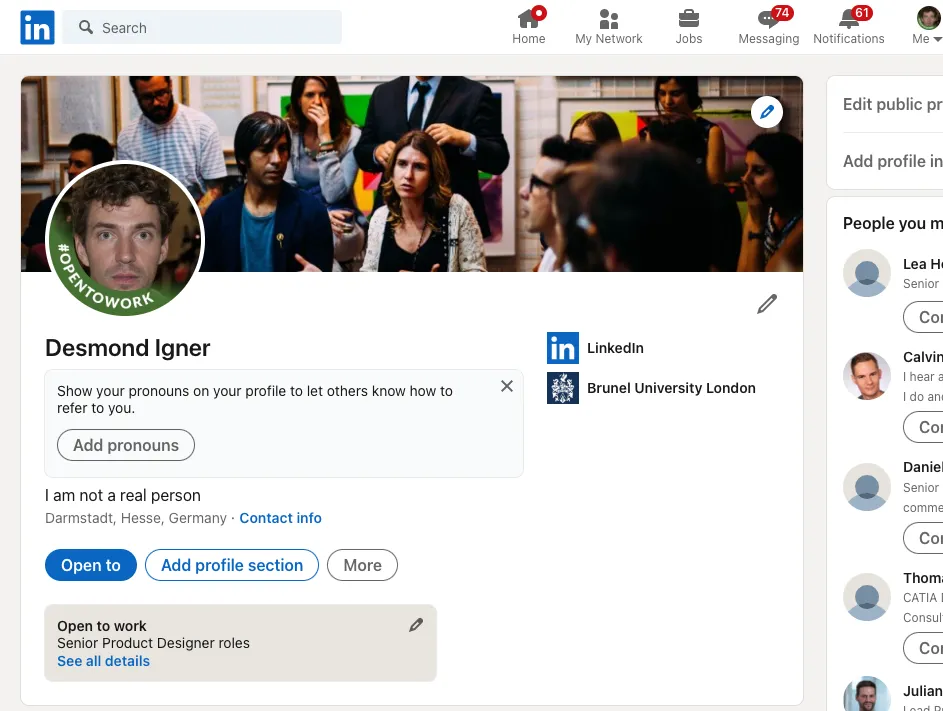The image size is (943, 711).
Task: Edit Open to work preferences pencil
Action: [x=416, y=625]
